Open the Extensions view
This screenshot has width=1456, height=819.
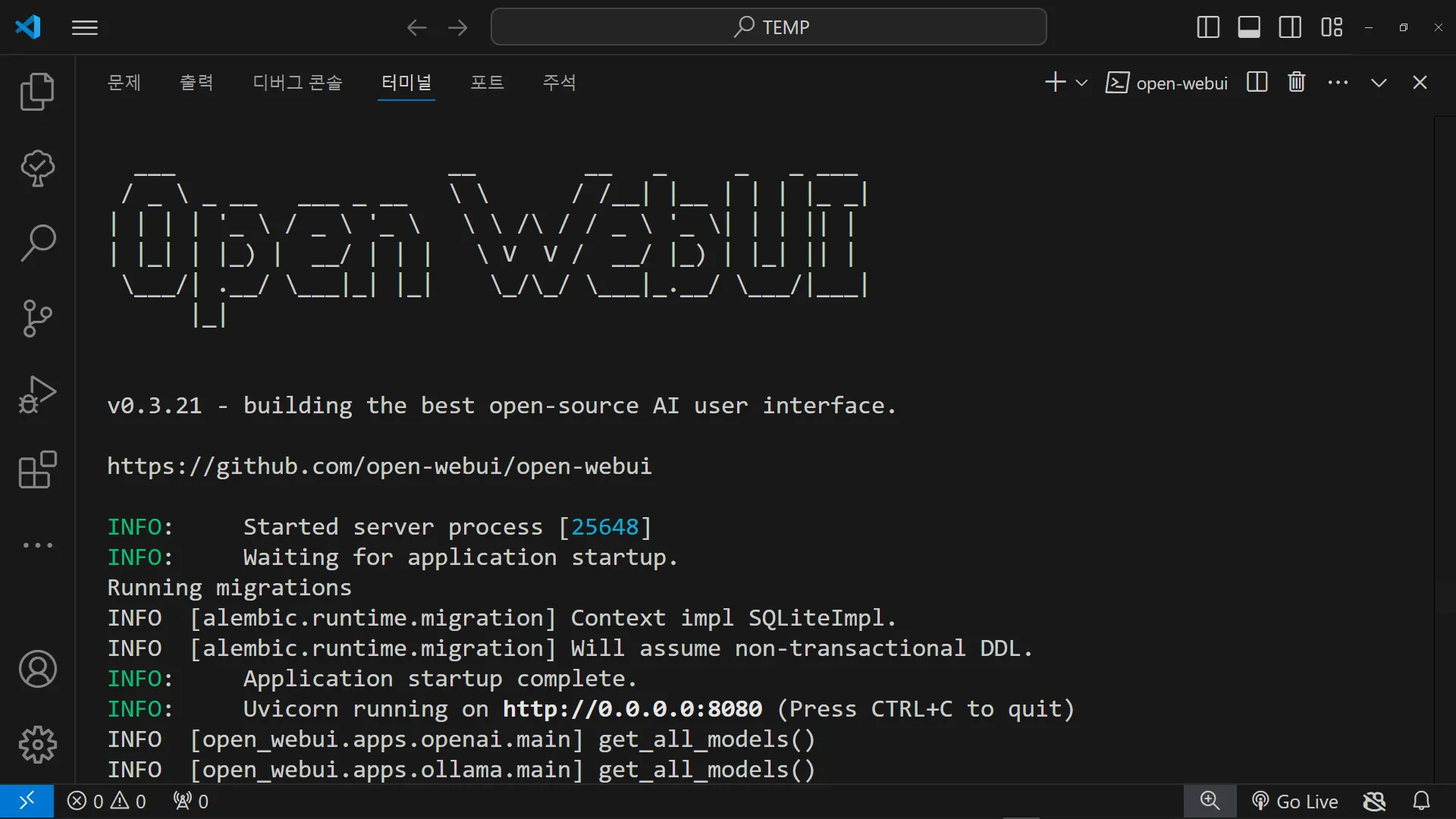[x=37, y=470]
